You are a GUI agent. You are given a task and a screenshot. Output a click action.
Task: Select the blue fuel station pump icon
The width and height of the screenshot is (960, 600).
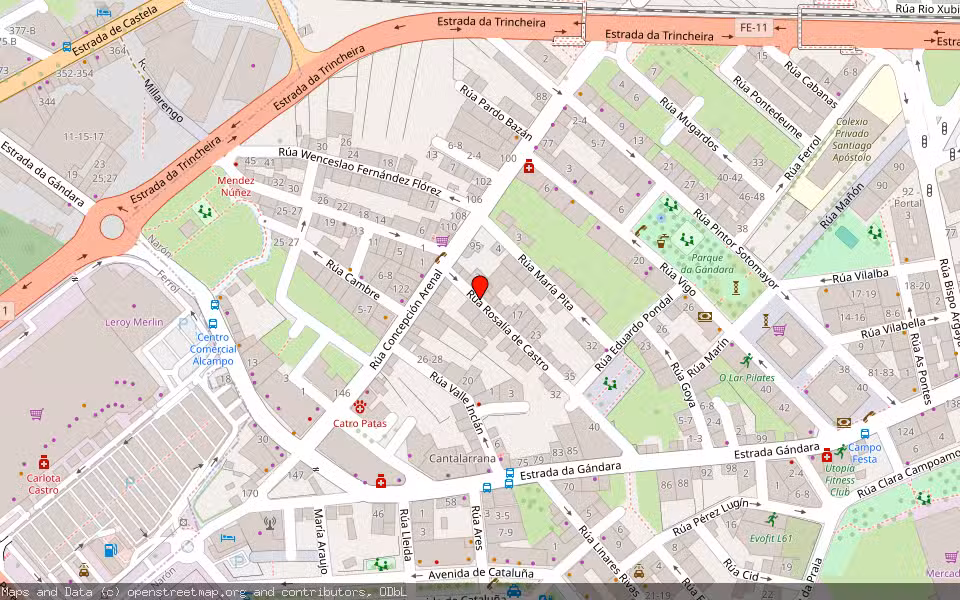(111, 550)
